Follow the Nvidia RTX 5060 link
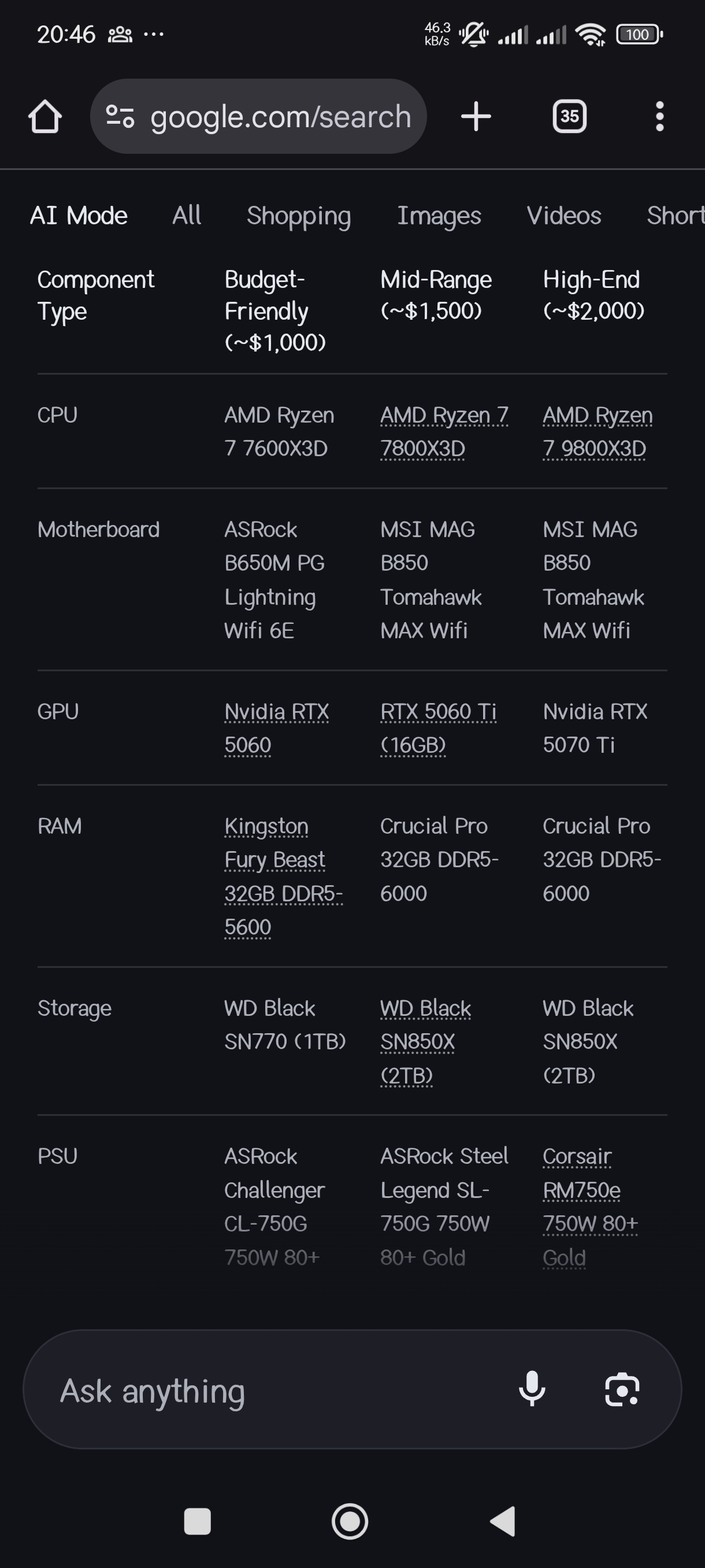The height and width of the screenshot is (1568, 705). pyautogui.click(x=276, y=728)
